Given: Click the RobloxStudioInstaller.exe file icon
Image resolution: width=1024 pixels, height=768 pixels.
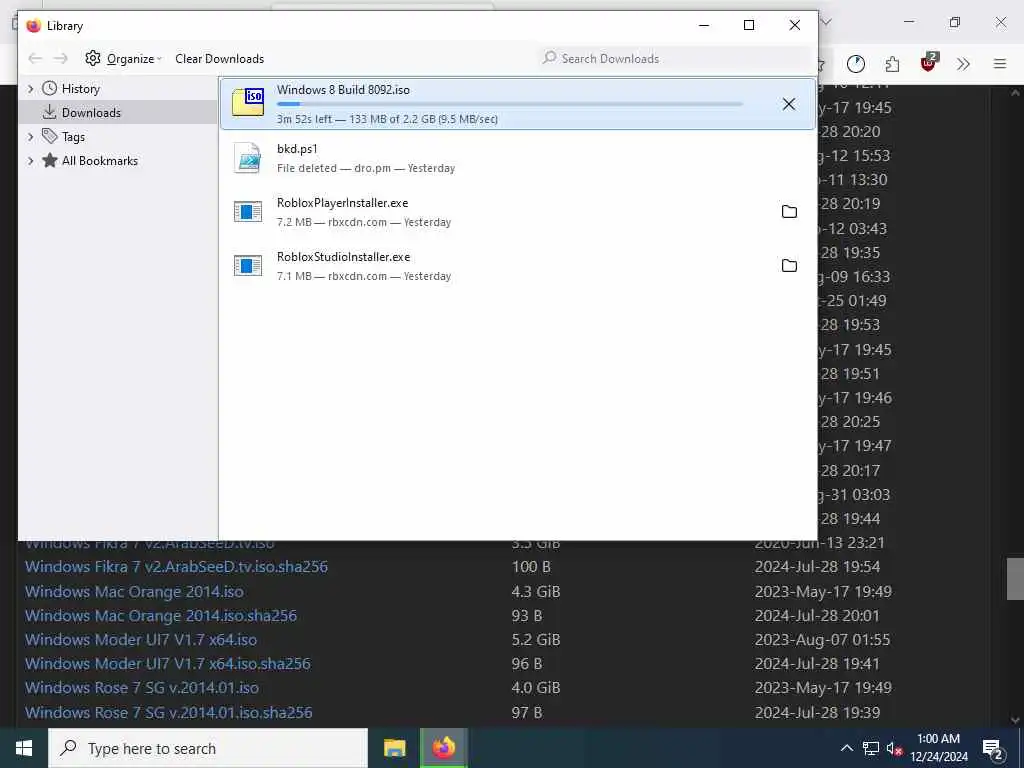Looking at the screenshot, I should click(248, 266).
